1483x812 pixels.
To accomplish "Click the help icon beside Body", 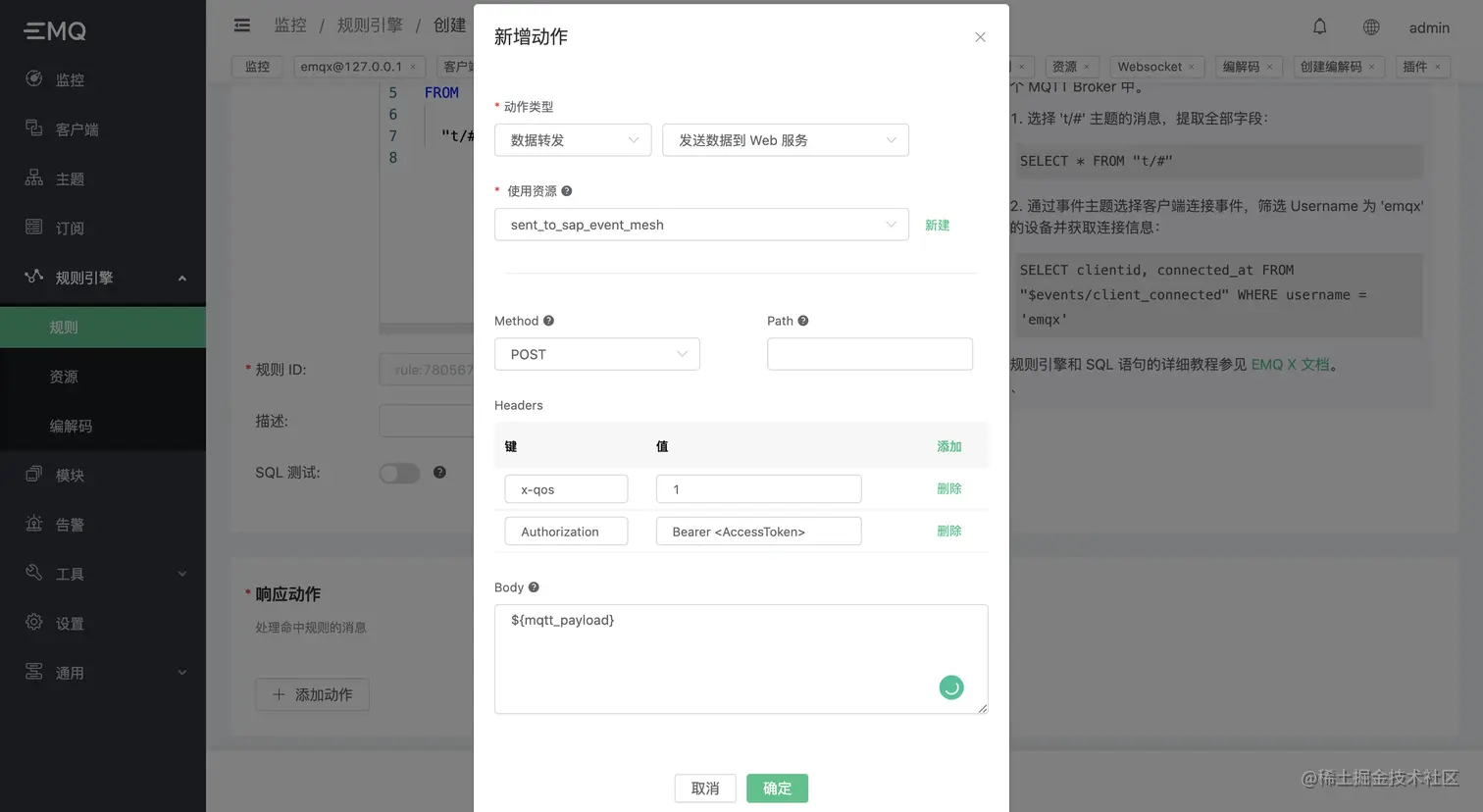I will click(534, 587).
